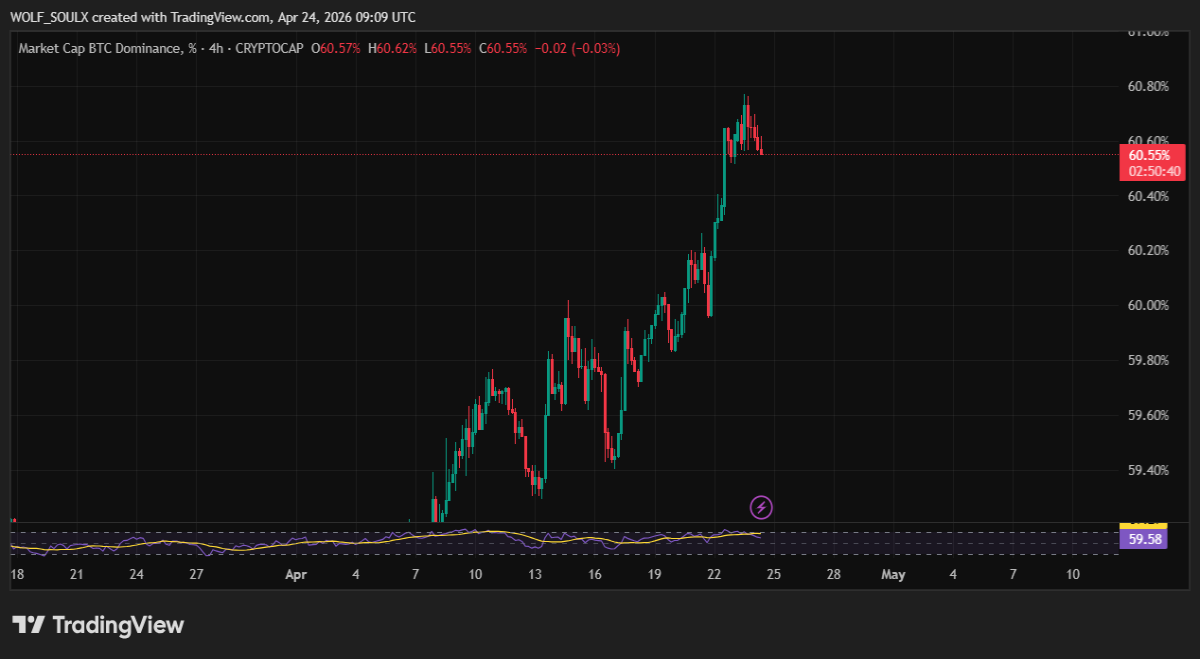Image resolution: width=1200 pixels, height=659 pixels.
Task: Click the 19 date label on time axis
Action: point(654,575)
